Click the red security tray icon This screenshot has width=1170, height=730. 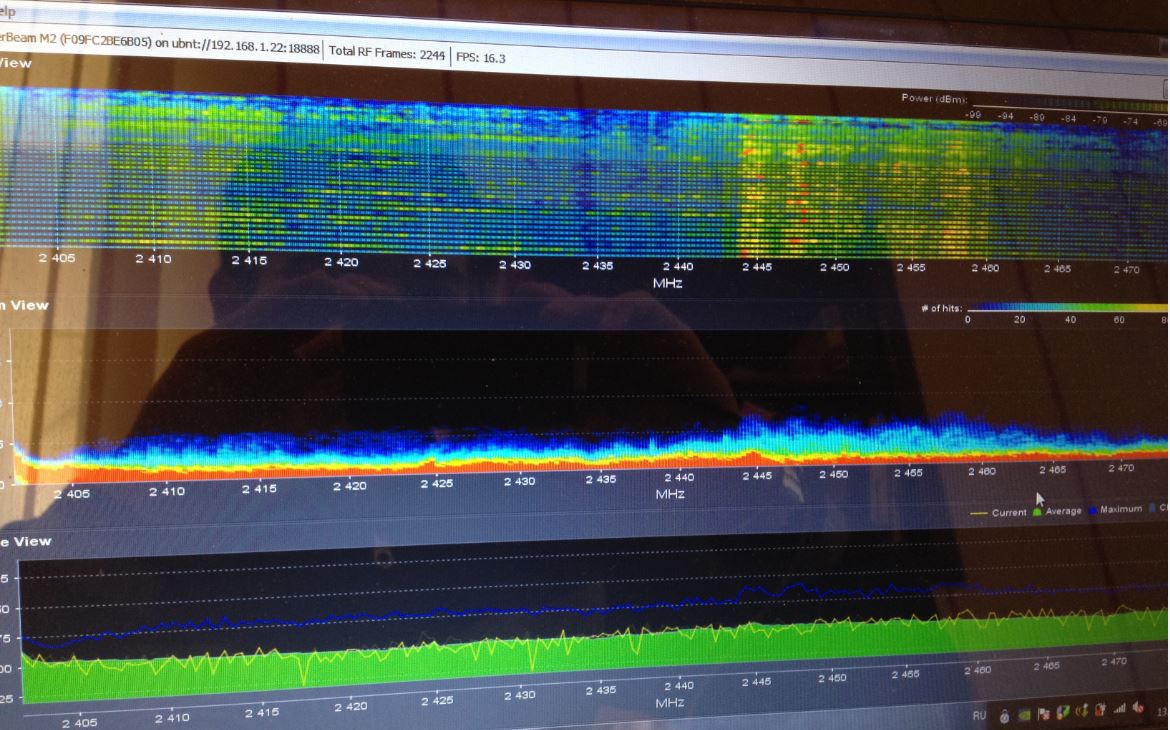click(x=1100, y=710)
